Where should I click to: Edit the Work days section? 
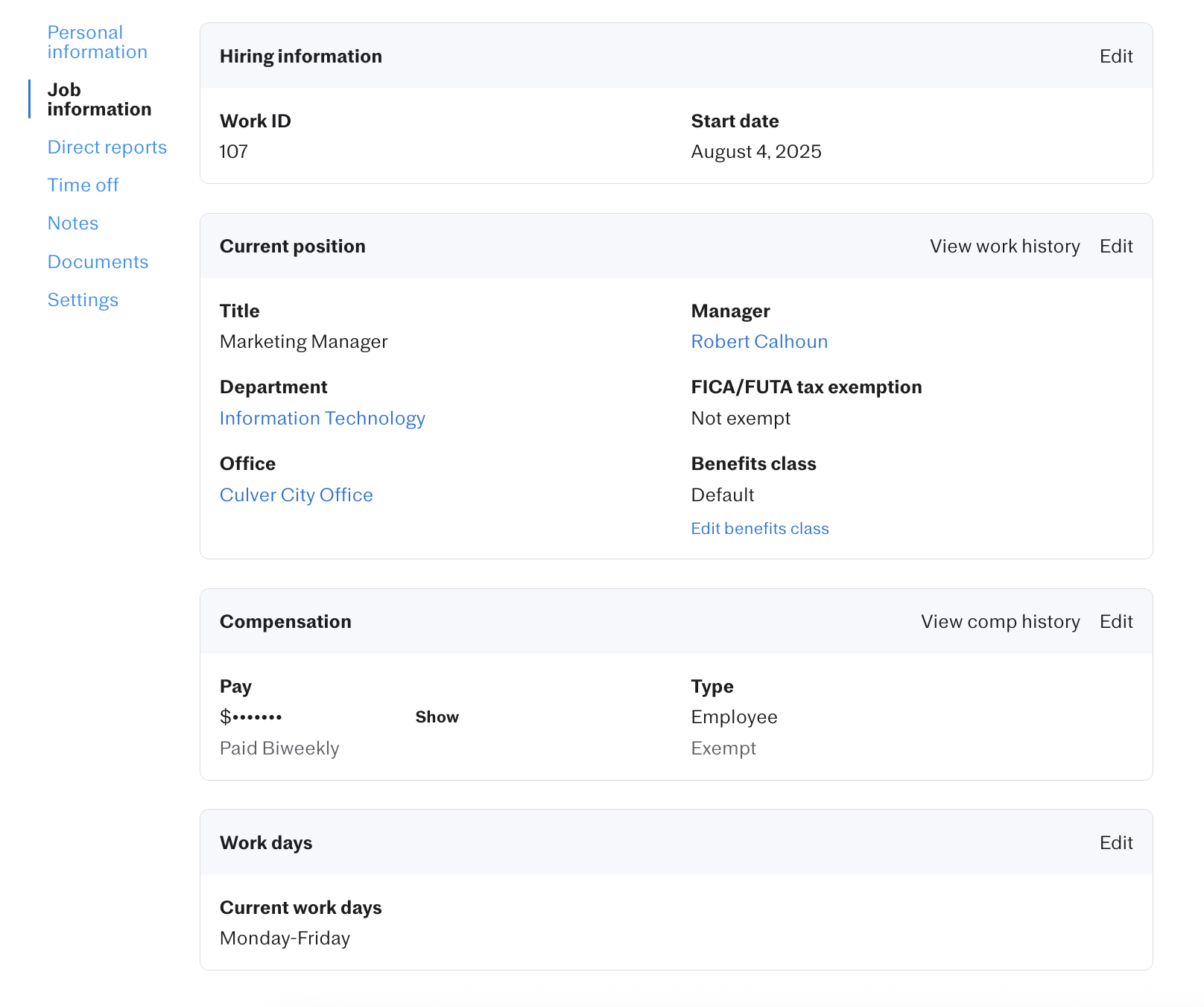pyautogui.click(x=1115, y=843)
